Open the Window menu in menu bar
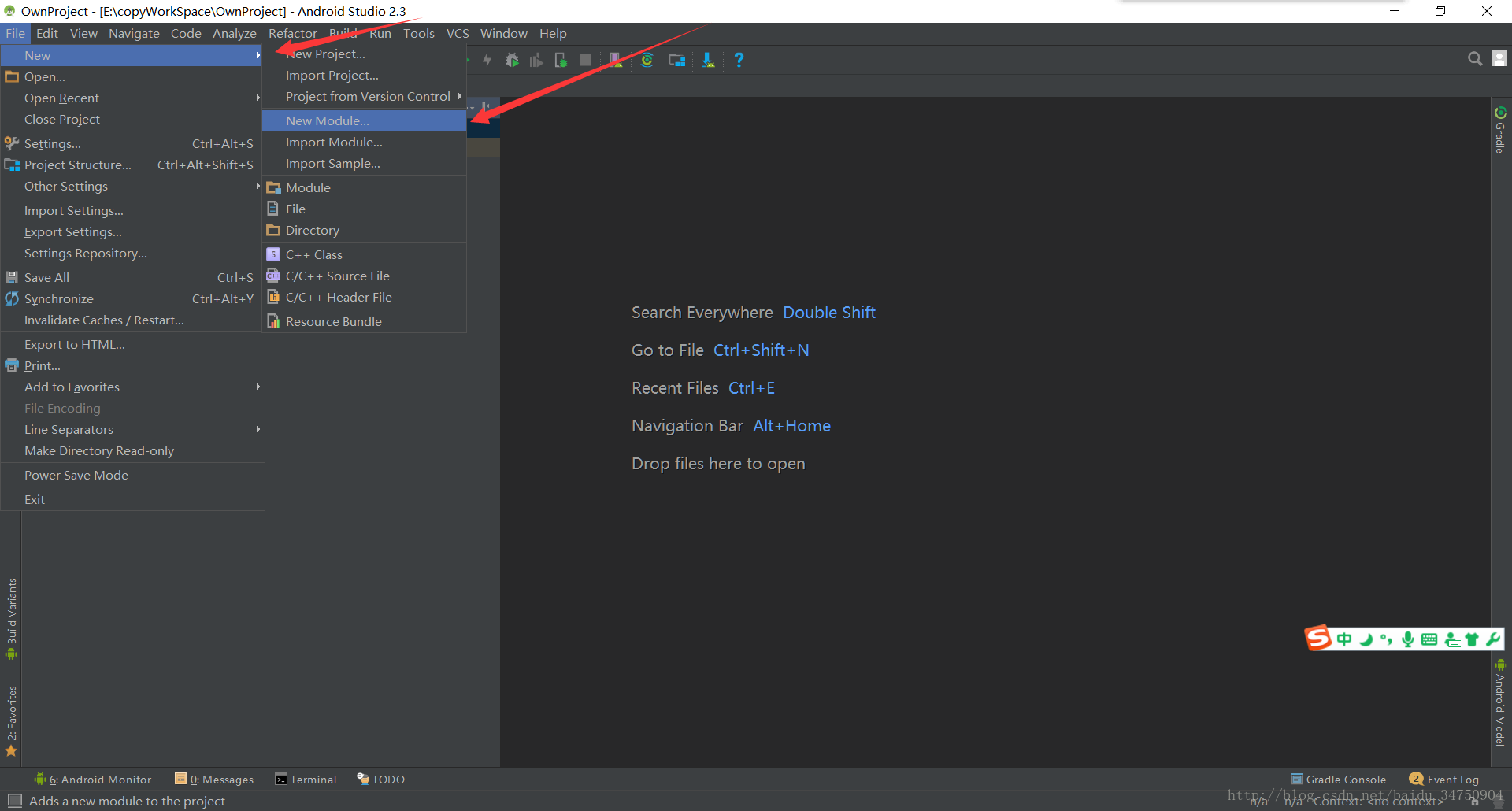Viewport: 1512px width, 811px height. (x=504, y=33)
